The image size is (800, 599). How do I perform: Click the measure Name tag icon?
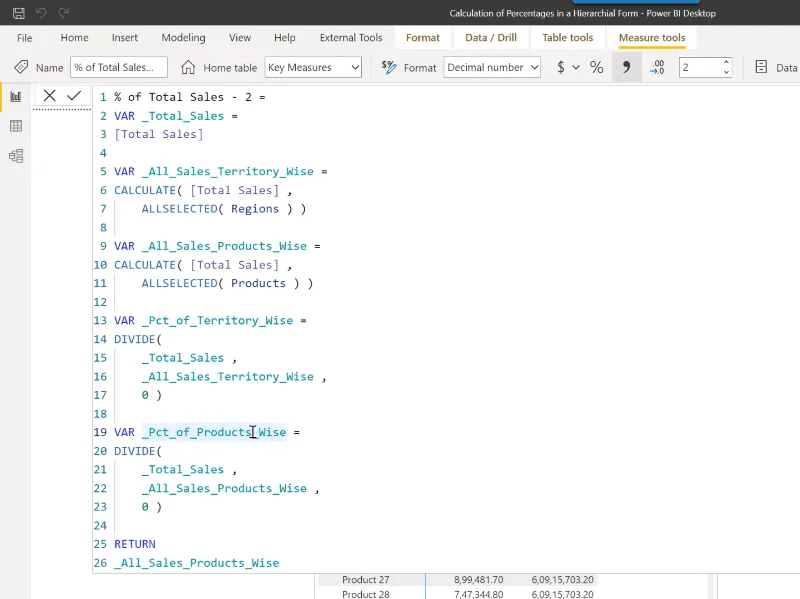click(21, 67)
